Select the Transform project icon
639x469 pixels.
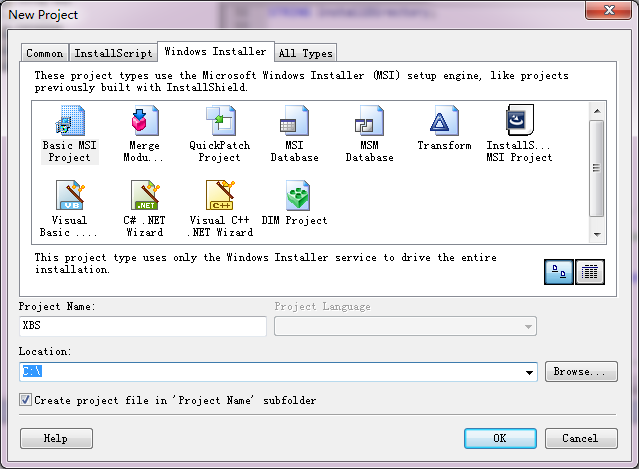click(444, 121)
